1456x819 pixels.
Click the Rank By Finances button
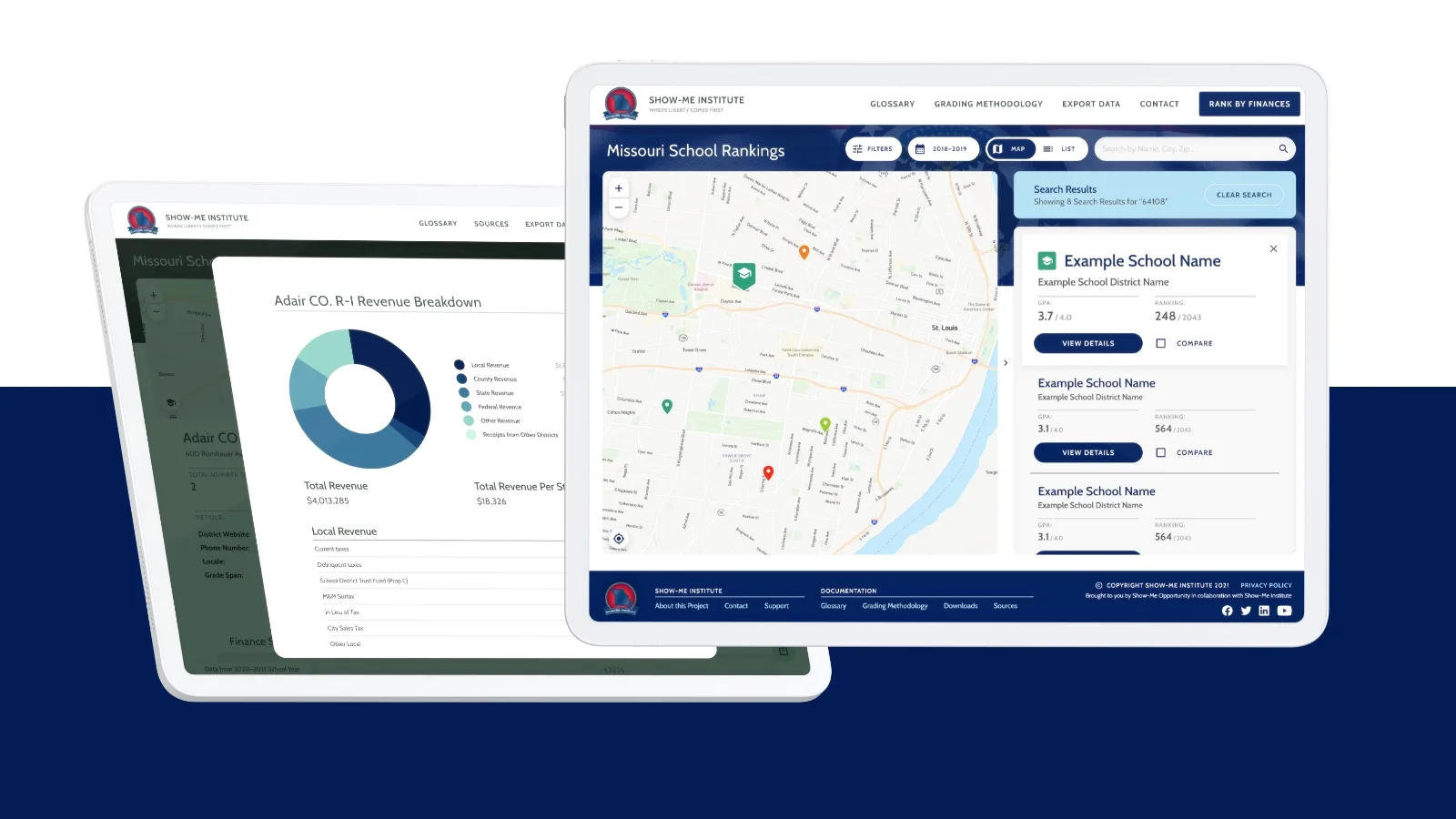click(1249, 104)
